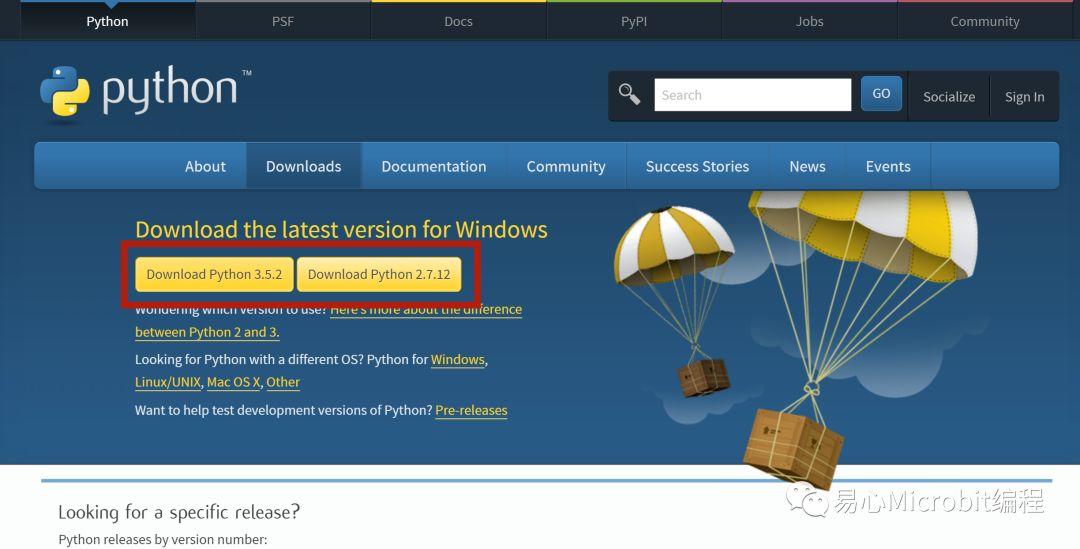Open the Community item in blue navigation bar
The image size is (1080, 549).
[566, 166]
